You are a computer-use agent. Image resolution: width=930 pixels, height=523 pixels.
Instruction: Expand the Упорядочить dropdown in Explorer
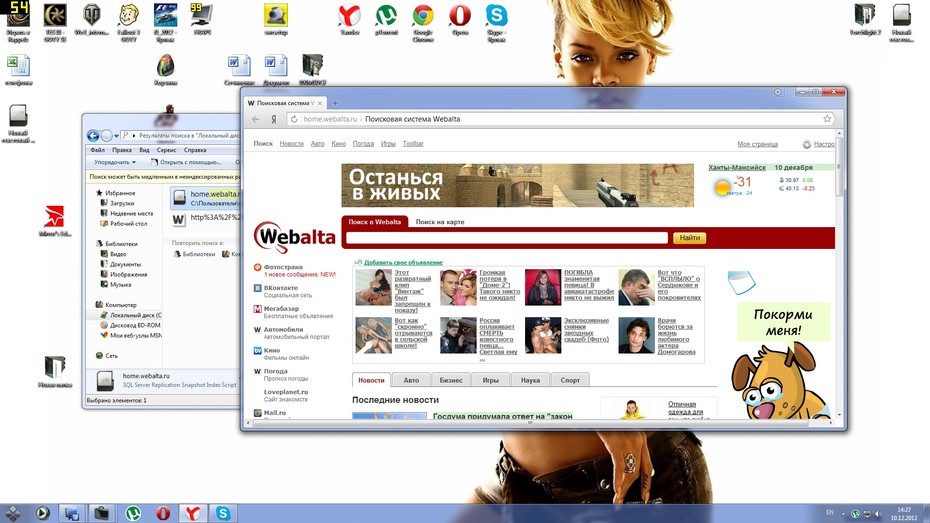coord(114,162)
